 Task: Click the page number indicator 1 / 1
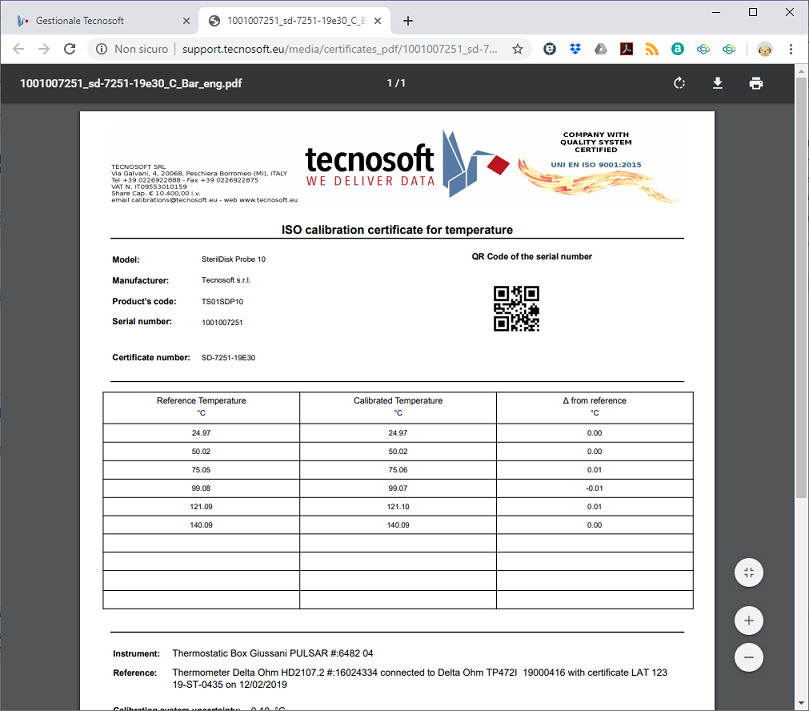(396, 83)
